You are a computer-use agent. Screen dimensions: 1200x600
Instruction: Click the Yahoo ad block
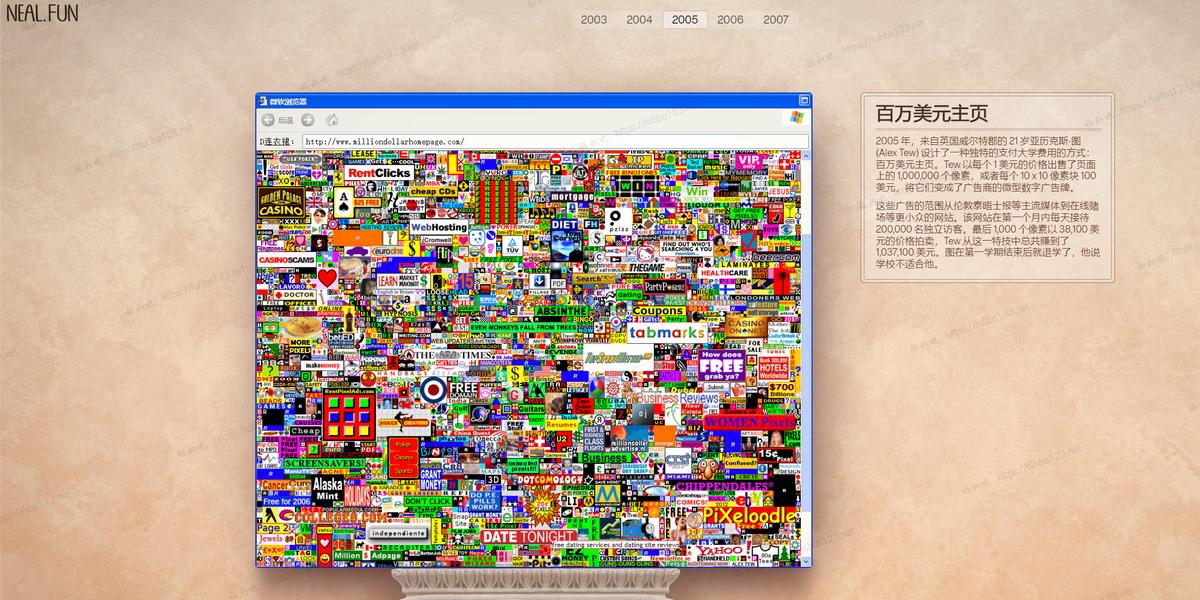click(x=720, y=551)
